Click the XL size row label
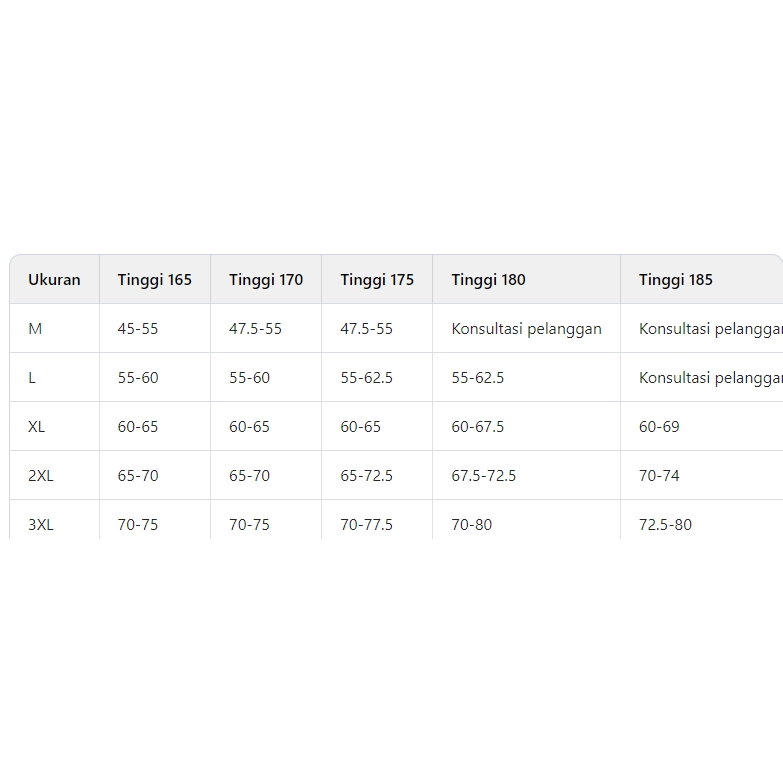The image size is (783, 783). (x=37, y=427)
